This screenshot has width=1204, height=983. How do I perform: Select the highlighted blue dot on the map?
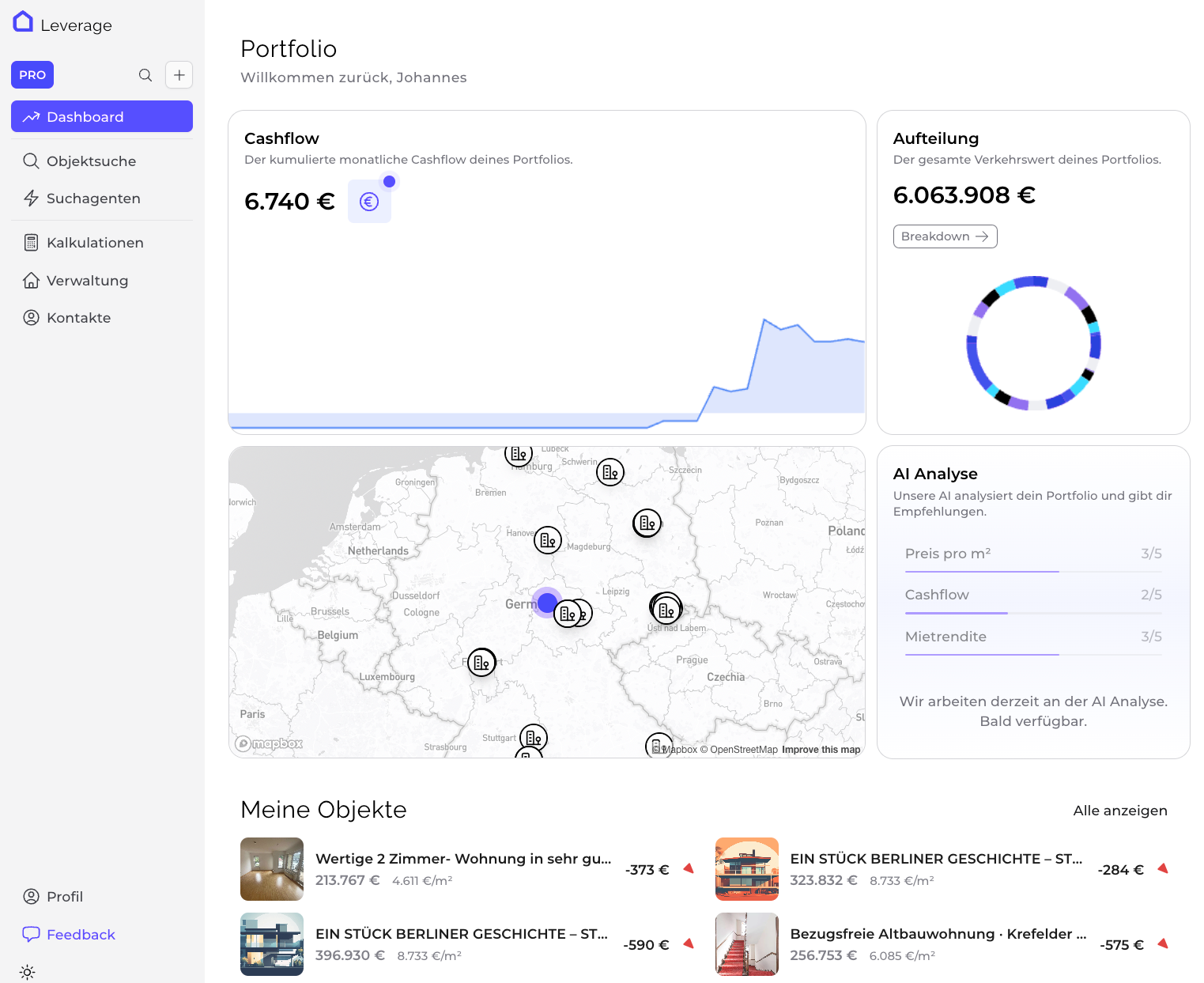(548, 603)
